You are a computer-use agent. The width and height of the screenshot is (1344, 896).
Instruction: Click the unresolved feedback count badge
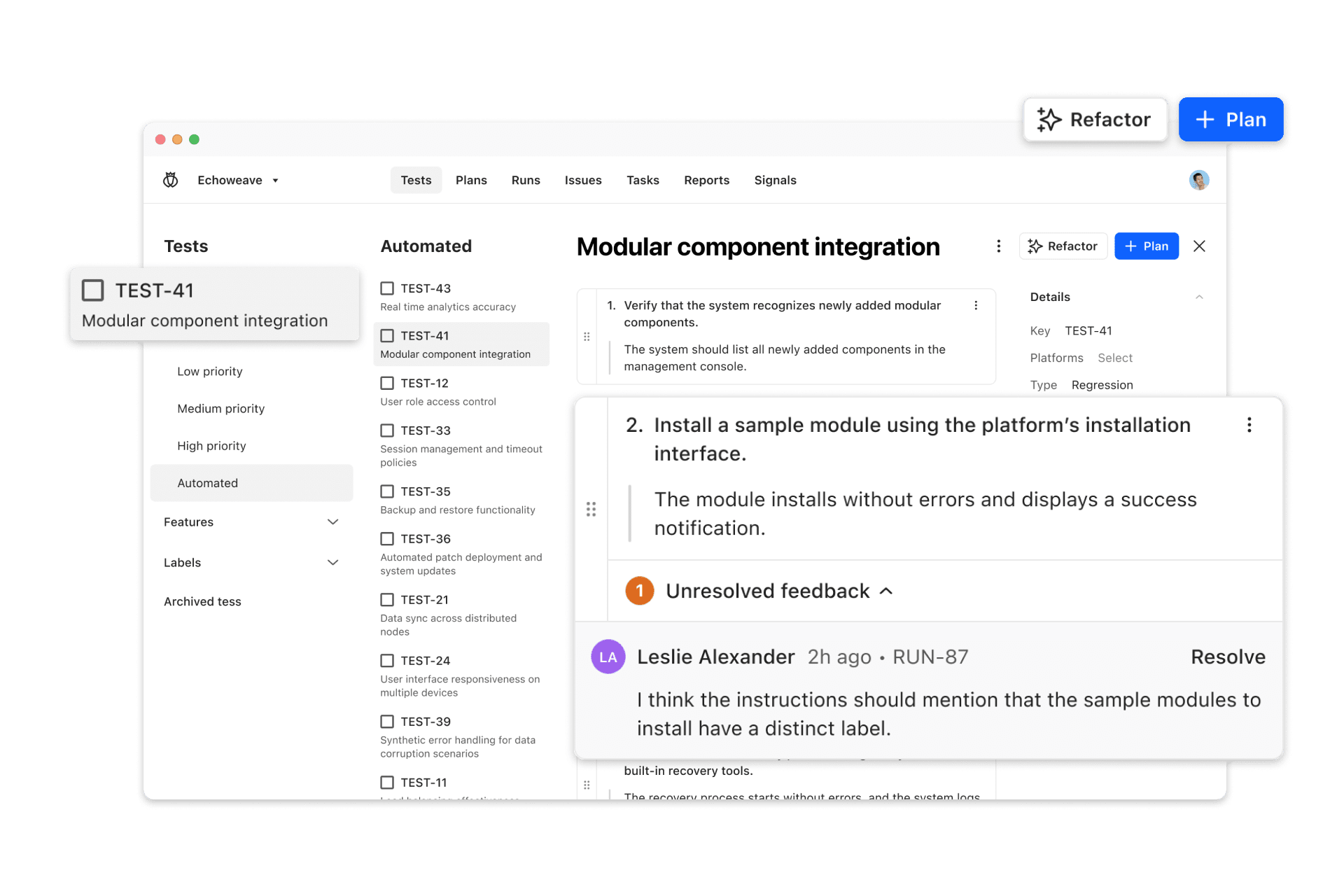tap(639, 591)
